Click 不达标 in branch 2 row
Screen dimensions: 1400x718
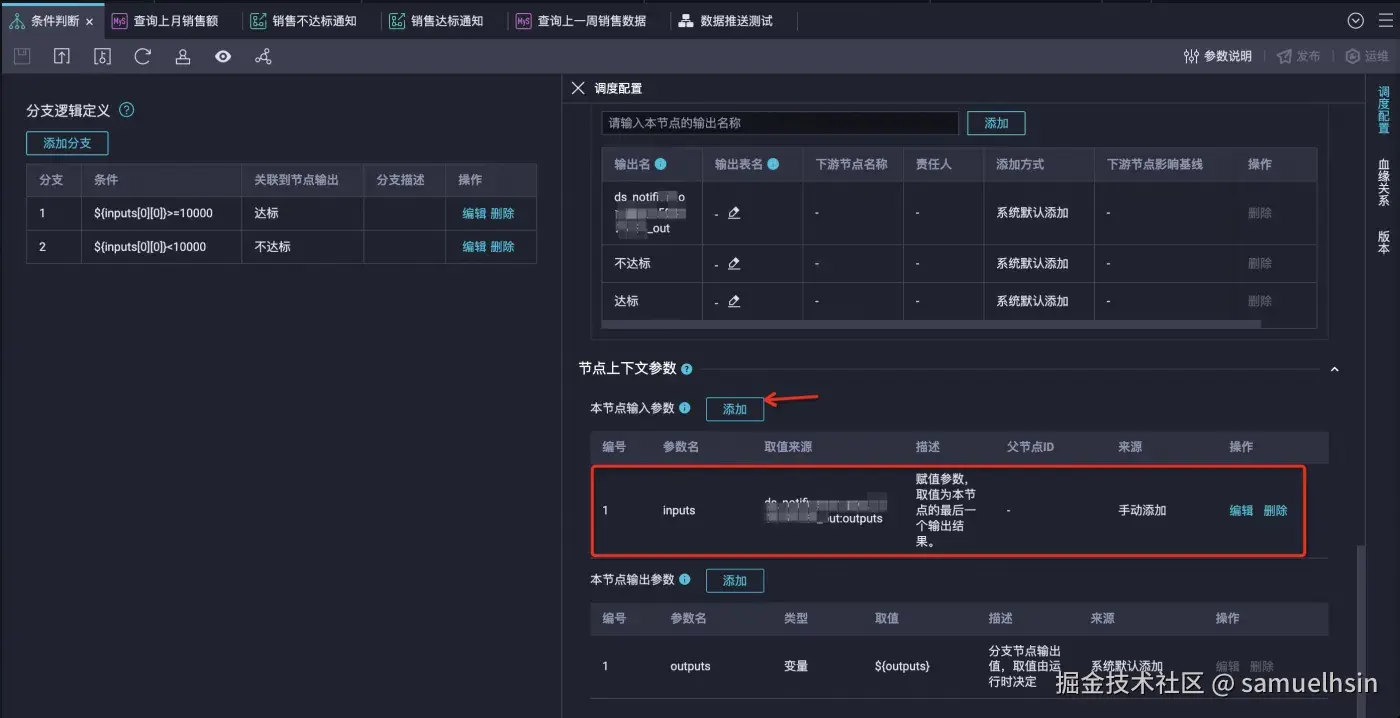272,247
